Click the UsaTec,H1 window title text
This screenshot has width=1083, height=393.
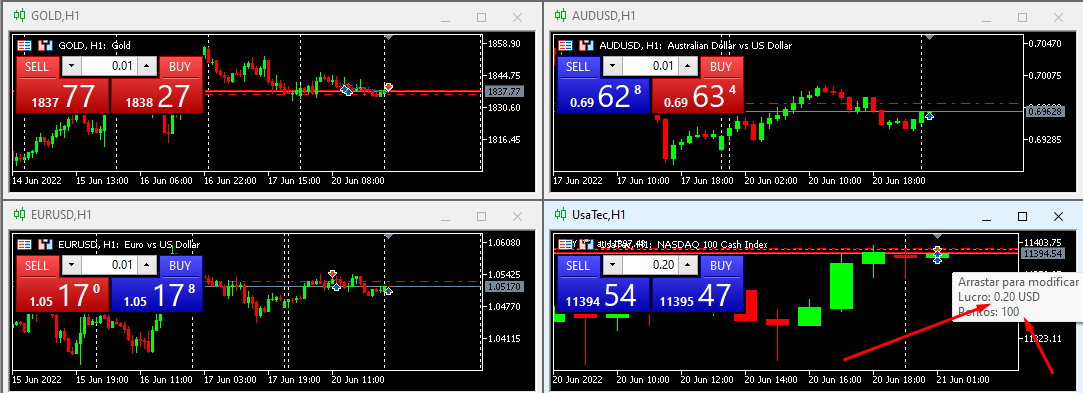[599, 215]
